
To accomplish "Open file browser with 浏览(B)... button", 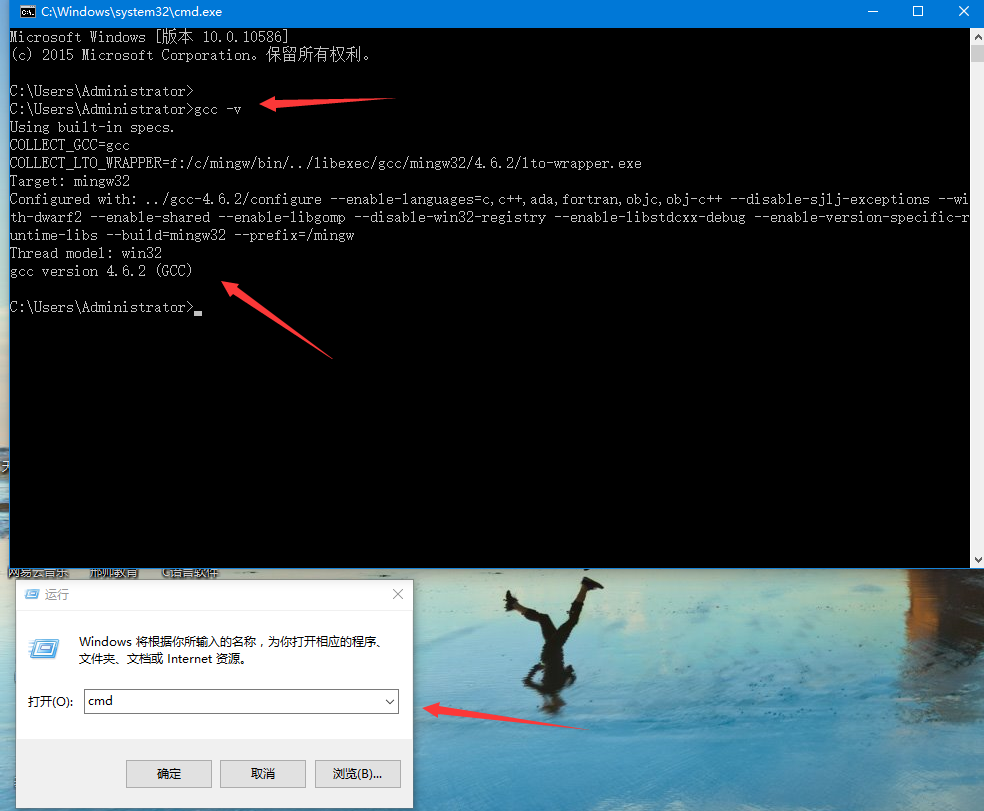I will pyautogui.click(x=357, y=774).
